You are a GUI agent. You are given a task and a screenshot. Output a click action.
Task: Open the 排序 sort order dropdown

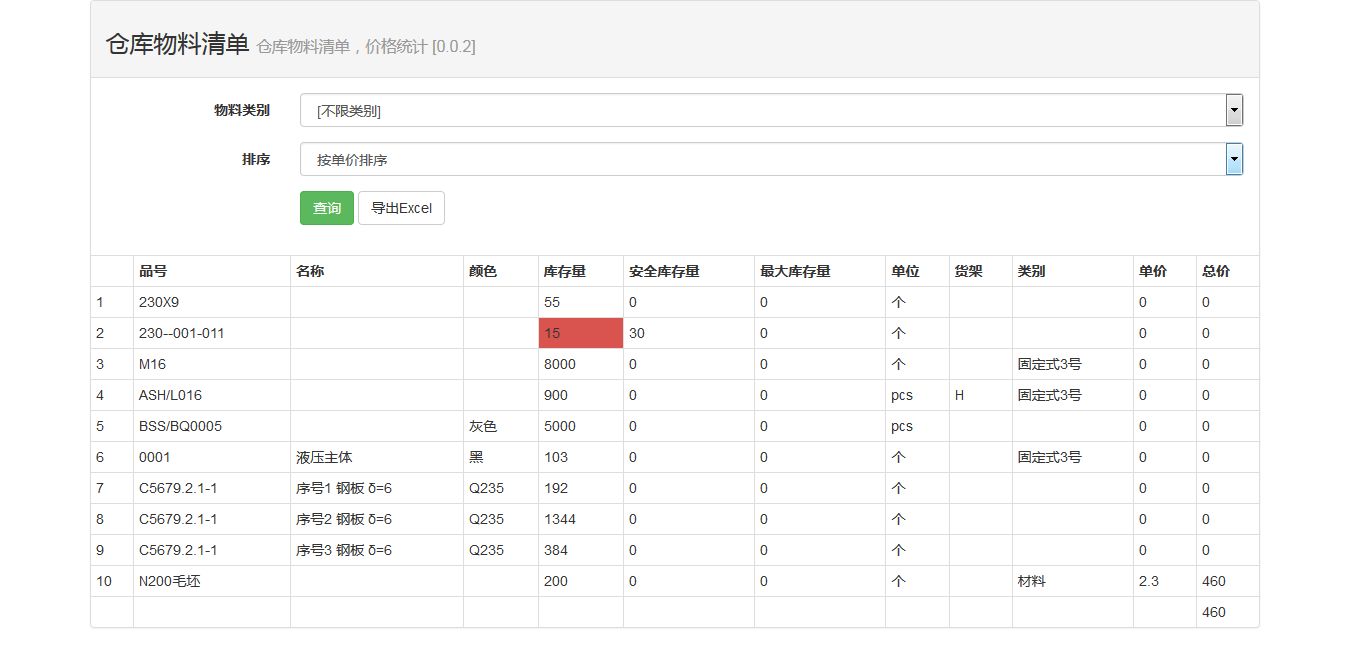coord(770,160)
